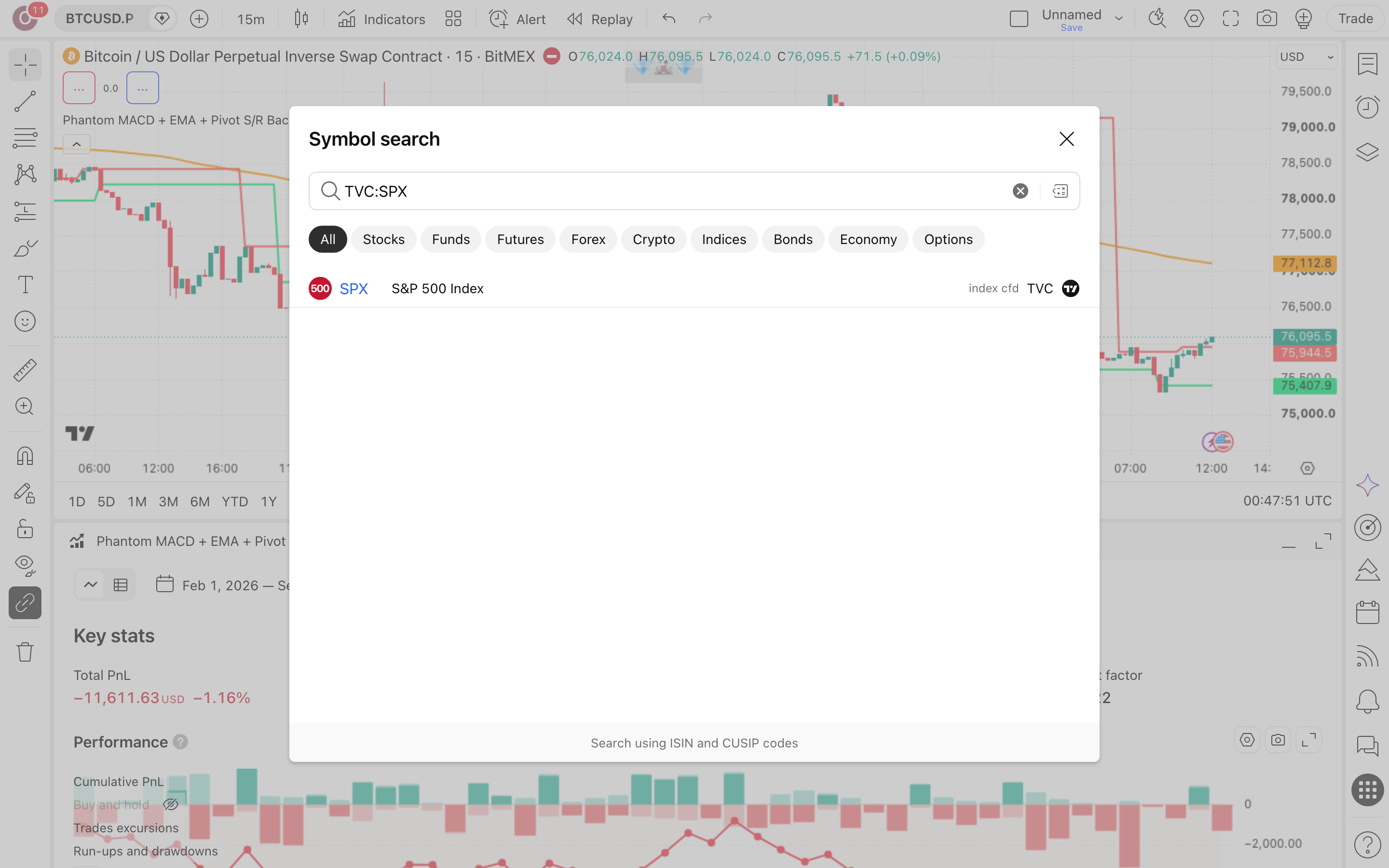
Task: Open the layout templates grid icon
Action: (453, 19)
